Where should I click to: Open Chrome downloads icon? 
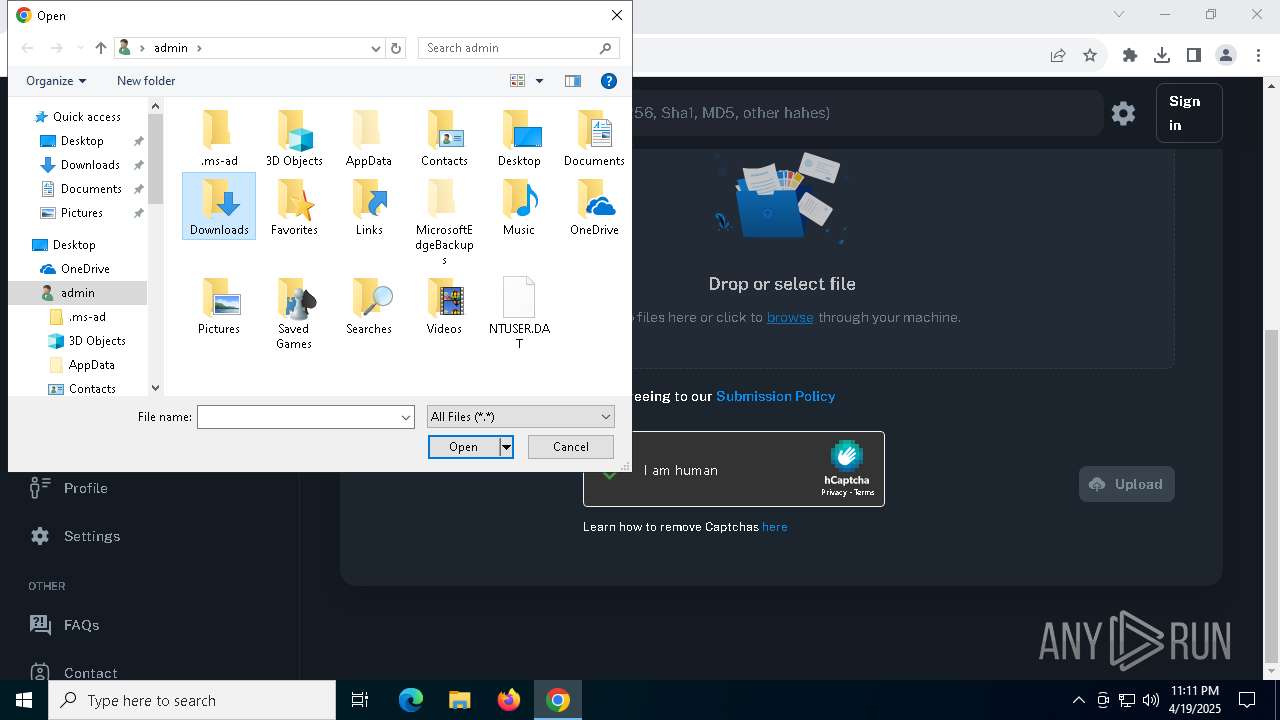pos(1162,55)
